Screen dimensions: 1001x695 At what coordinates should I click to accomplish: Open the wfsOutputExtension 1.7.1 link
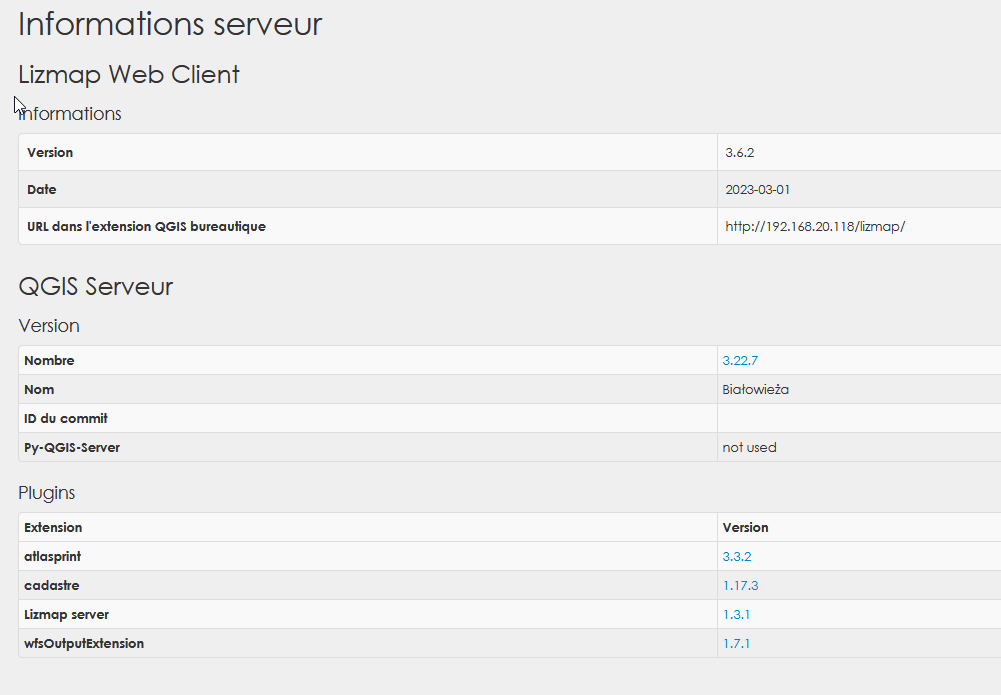click(736, 643)
